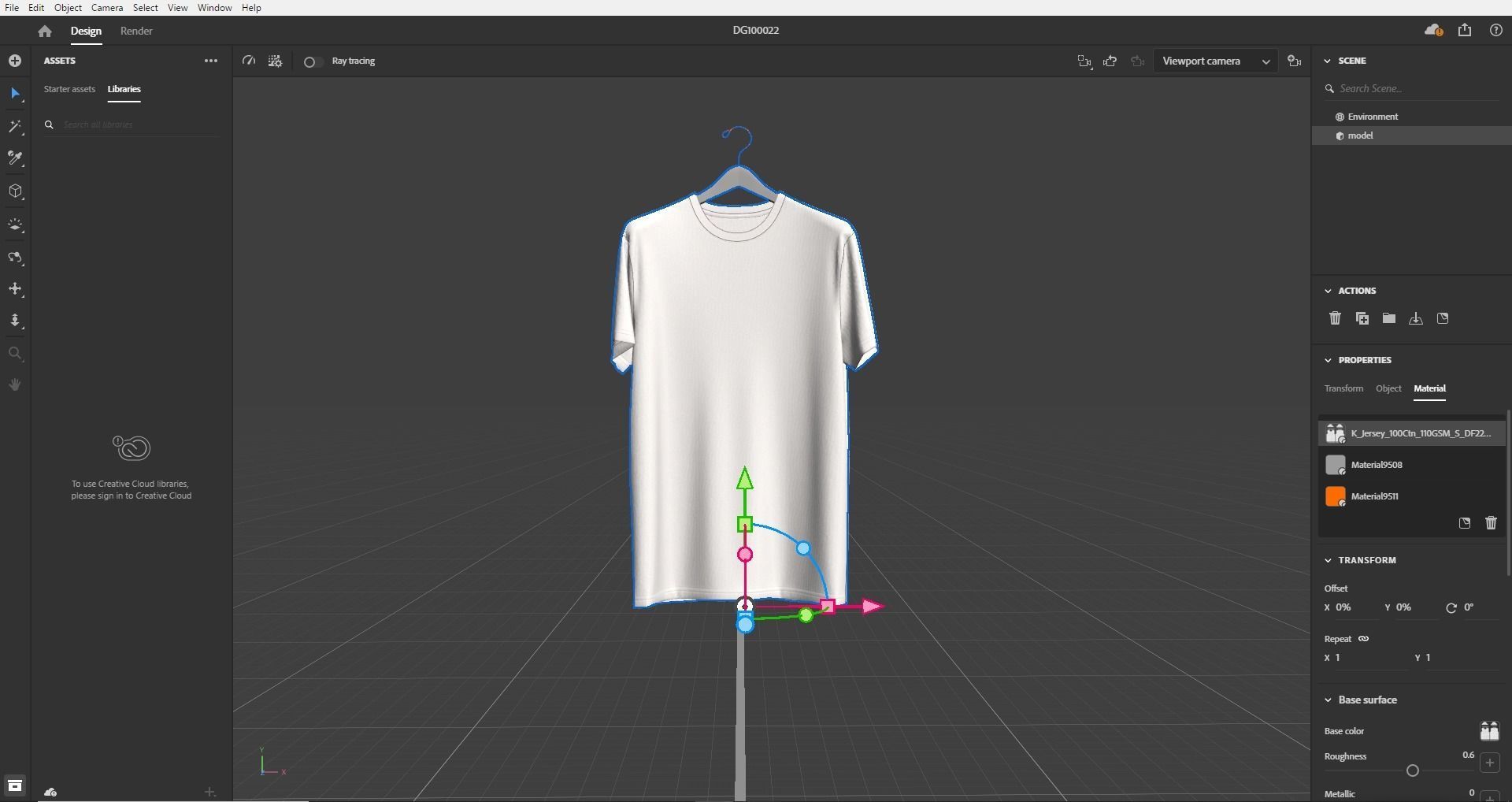Click the cloud libraries icon at bottom left
Screen dimensions: 1512x802
coord(50,792)
